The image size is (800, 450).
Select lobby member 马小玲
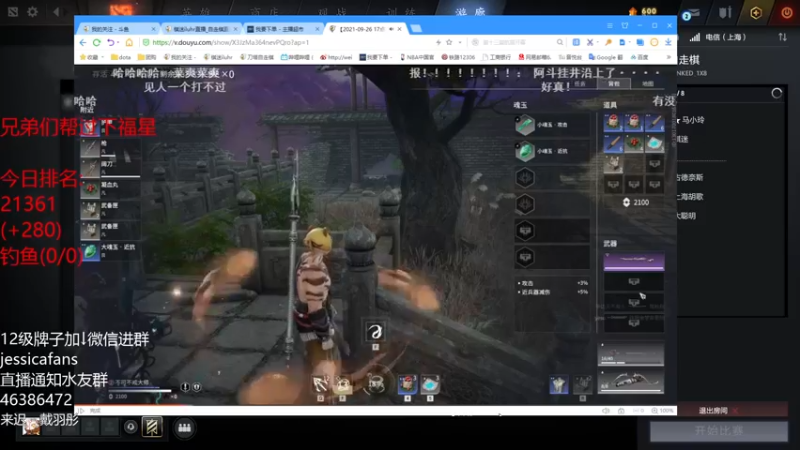(x=693, y=120)
